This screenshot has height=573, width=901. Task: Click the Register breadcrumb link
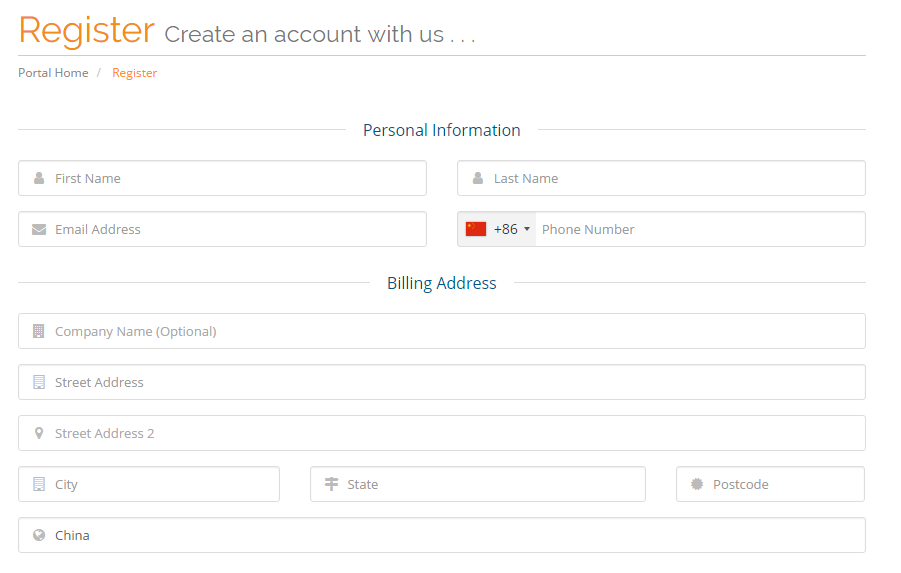point(134,73)
